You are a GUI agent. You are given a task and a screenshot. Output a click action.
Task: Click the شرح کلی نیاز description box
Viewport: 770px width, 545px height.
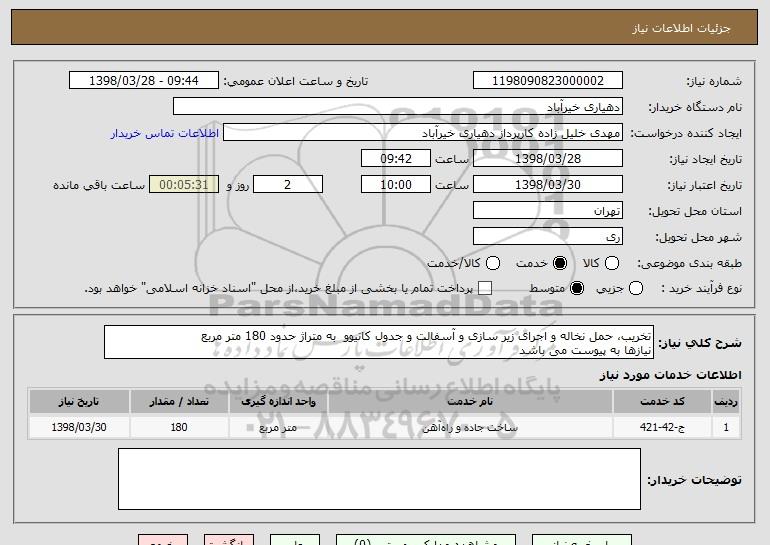(x=379, y=342)
